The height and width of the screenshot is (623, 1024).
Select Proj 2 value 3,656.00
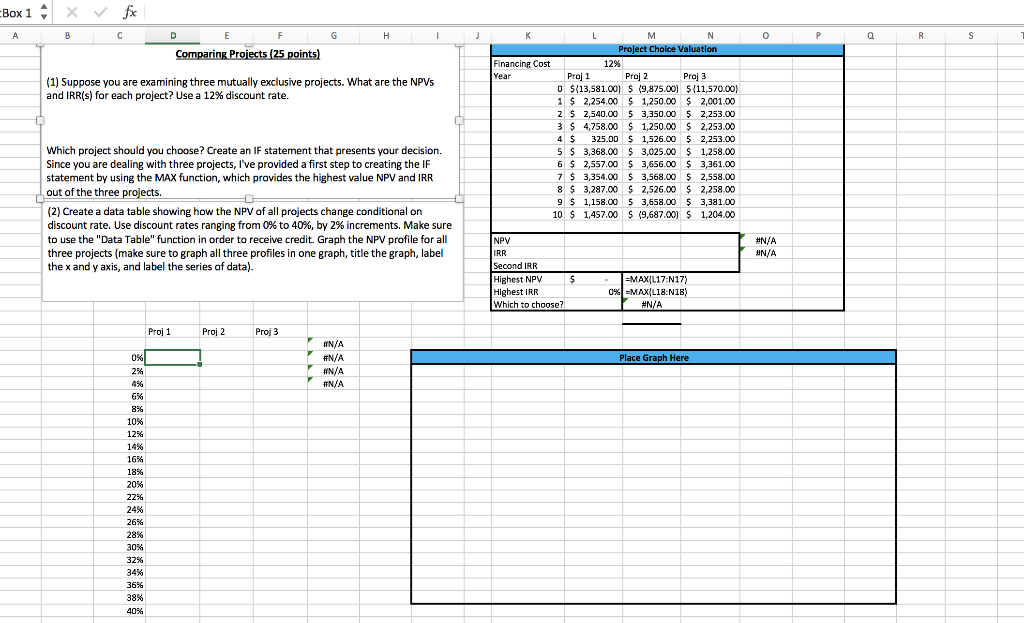[x=652, y=165]
